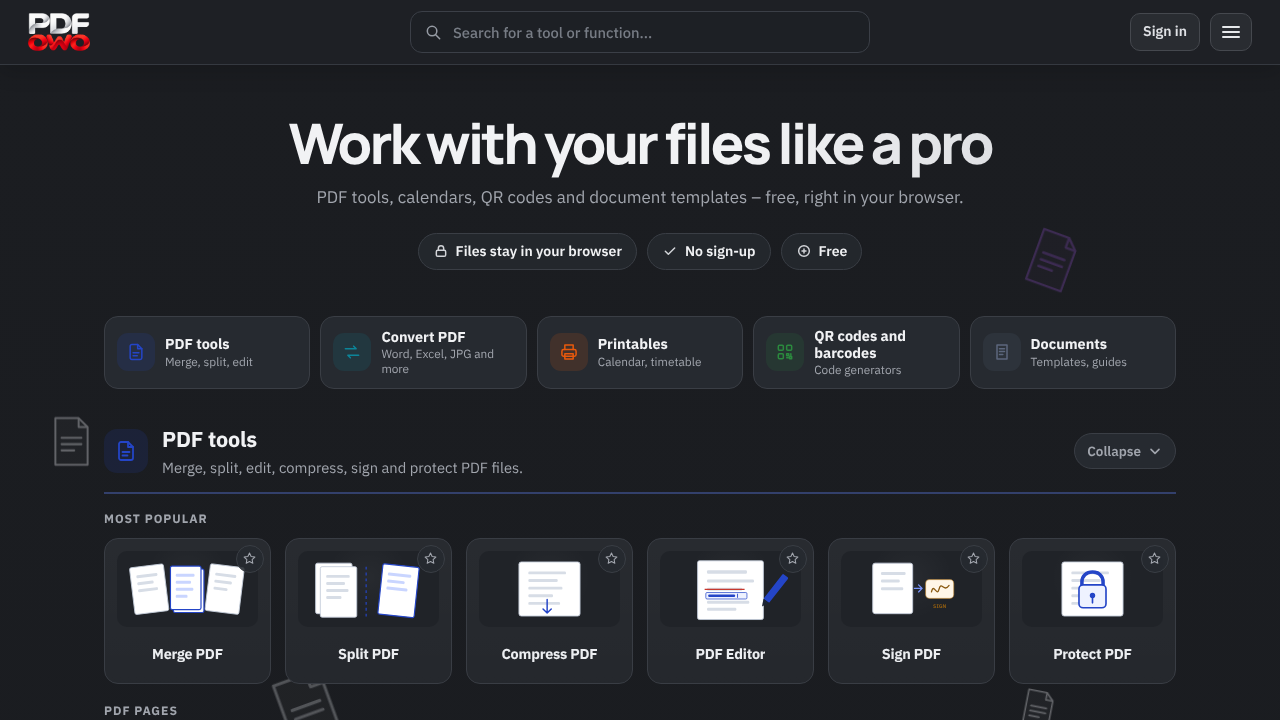The height and width of the screenshot is (720, 1280).
Task: Favorite the Merge PDF tool star
Action: (250, 559)
